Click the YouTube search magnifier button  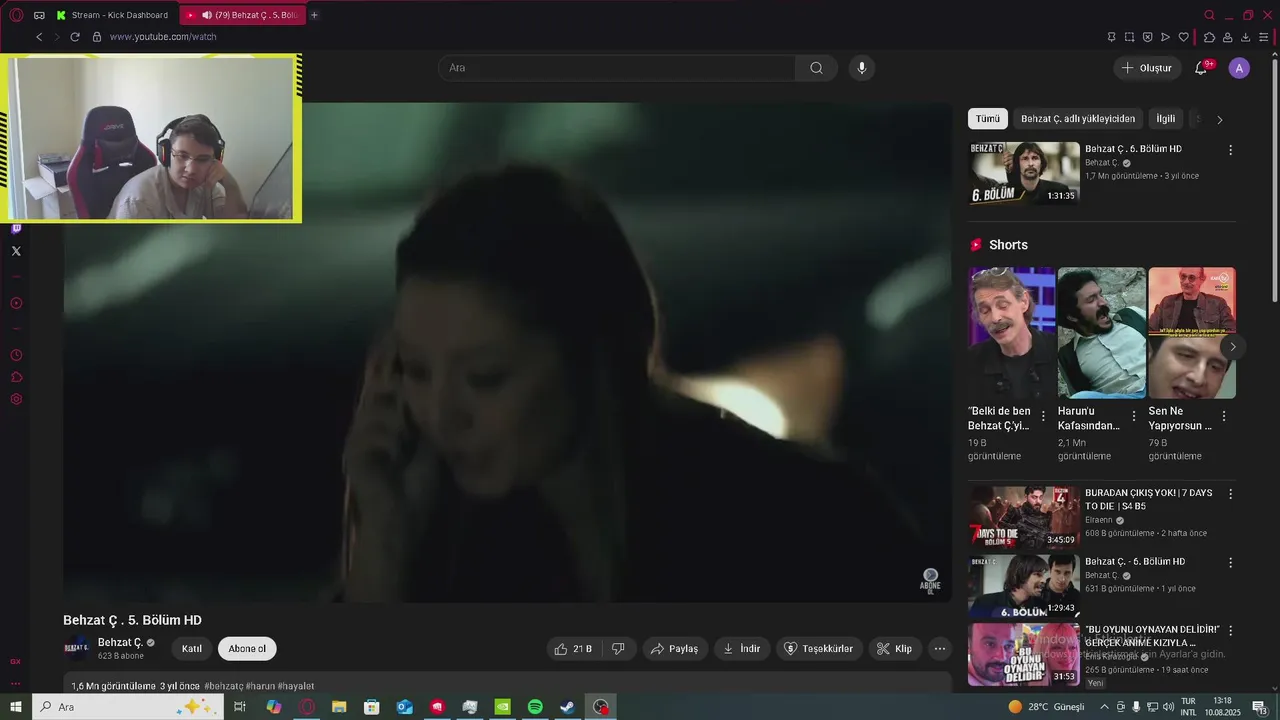816,68
